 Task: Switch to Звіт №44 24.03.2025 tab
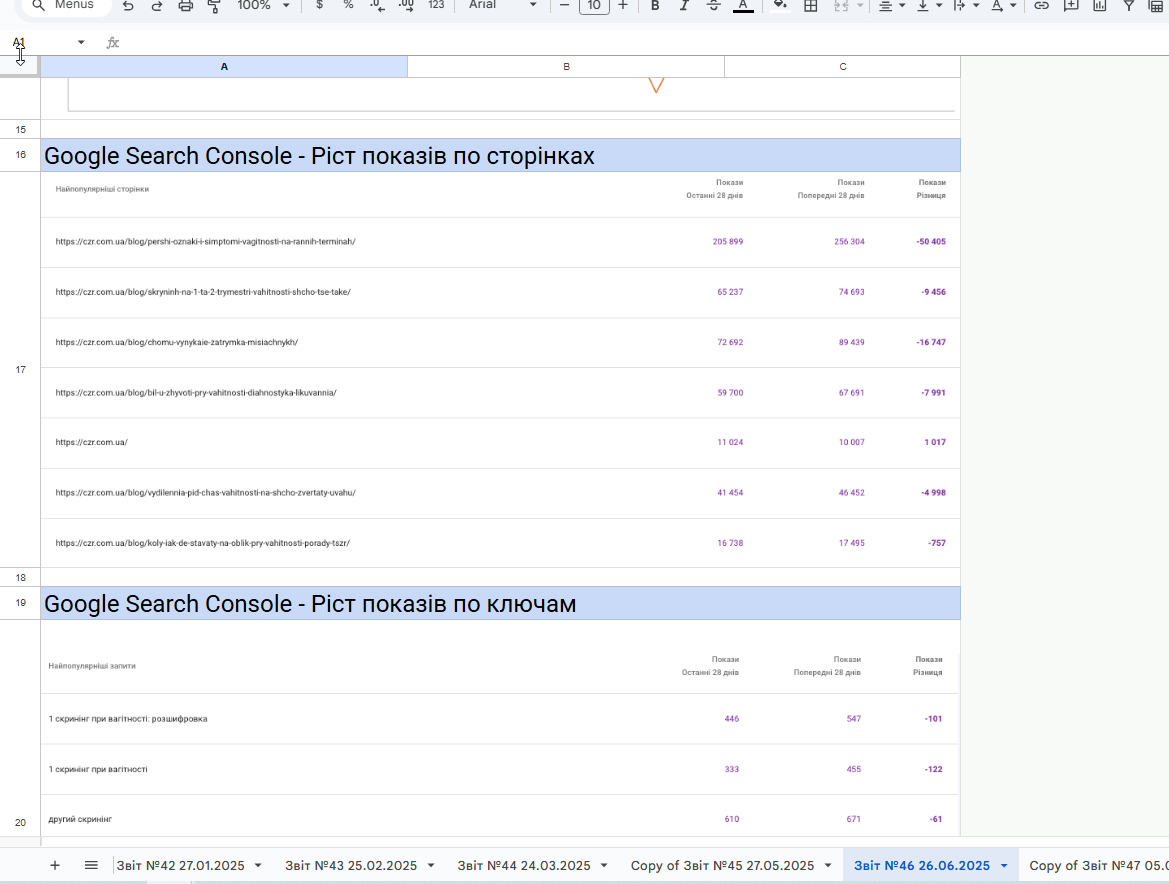pyautogui.click(x=523, y=865)
